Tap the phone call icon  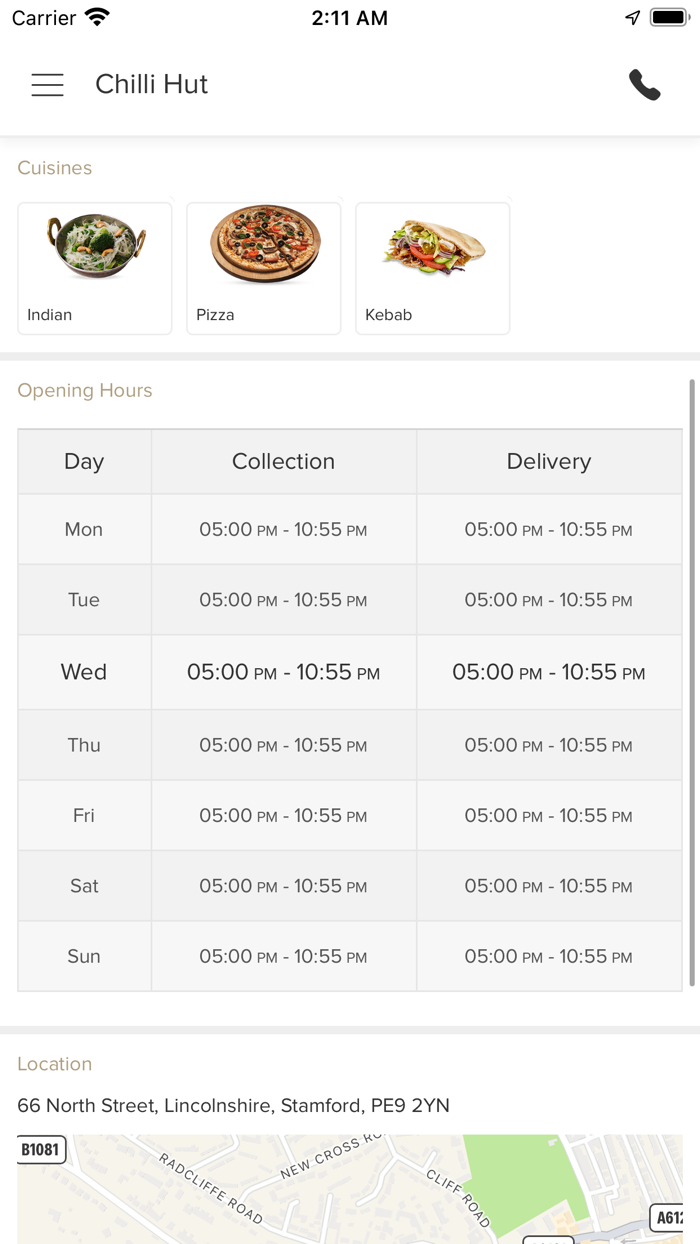(645, 85)
